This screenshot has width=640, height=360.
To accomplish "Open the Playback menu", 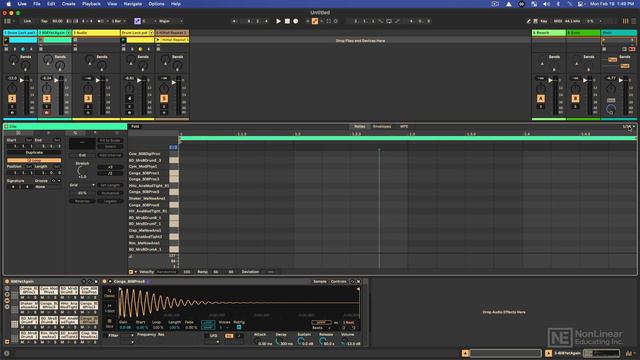I will (91, 4).
